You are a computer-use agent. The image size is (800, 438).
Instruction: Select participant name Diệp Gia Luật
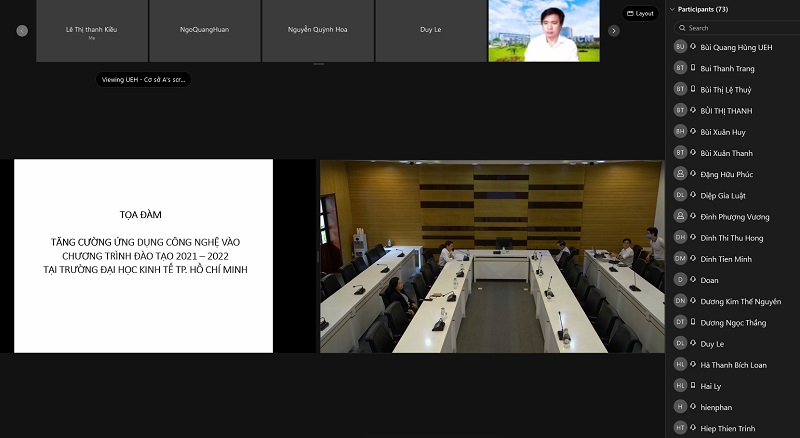(x=722, y=196)
